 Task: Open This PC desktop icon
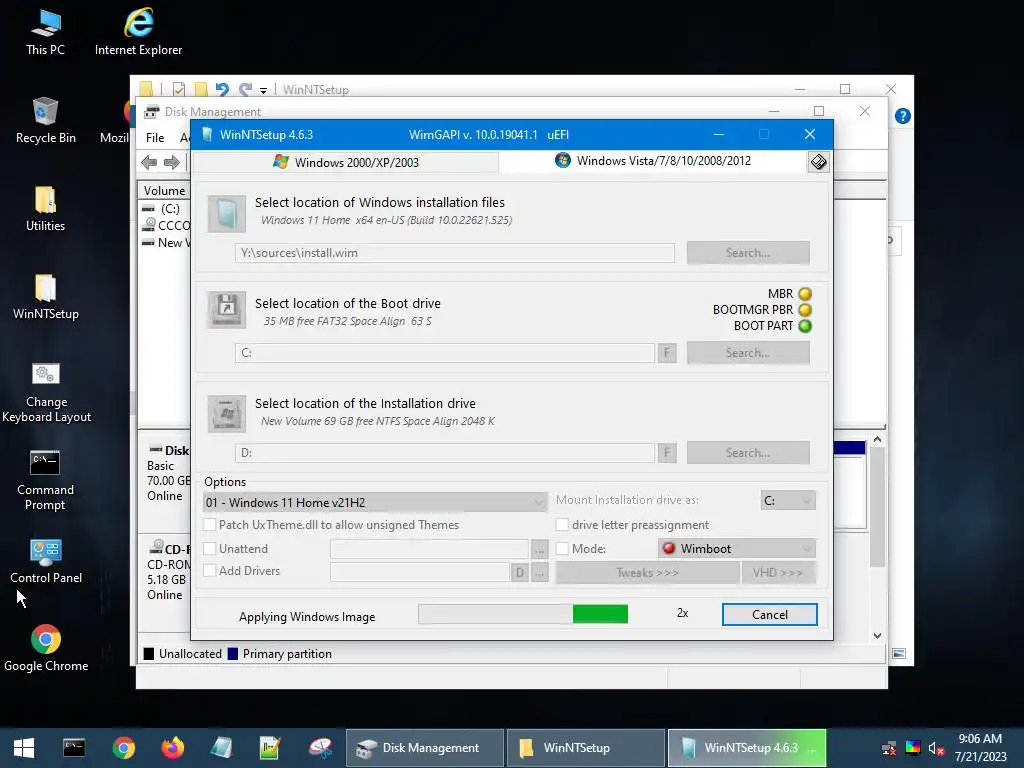point(45,31)
